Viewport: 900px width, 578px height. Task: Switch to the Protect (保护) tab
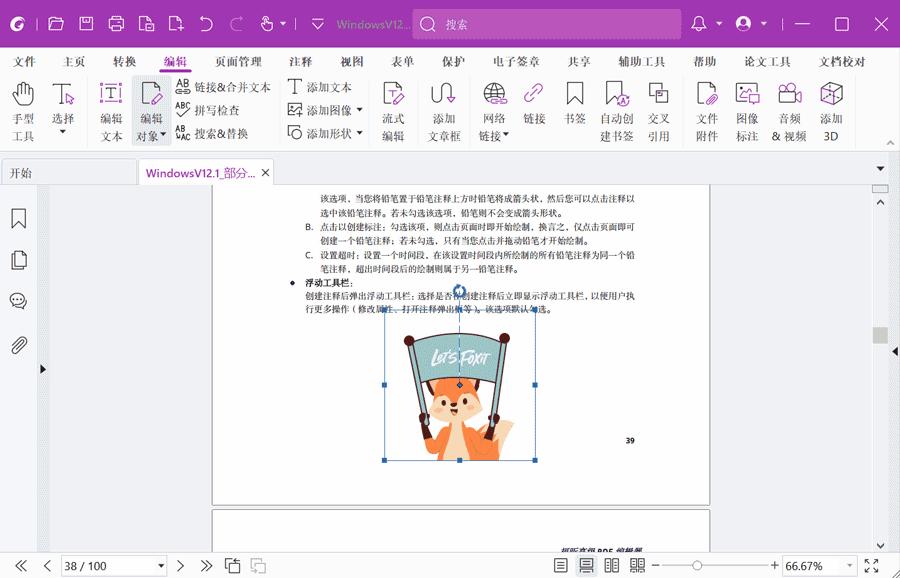click(x=453, y=61)
